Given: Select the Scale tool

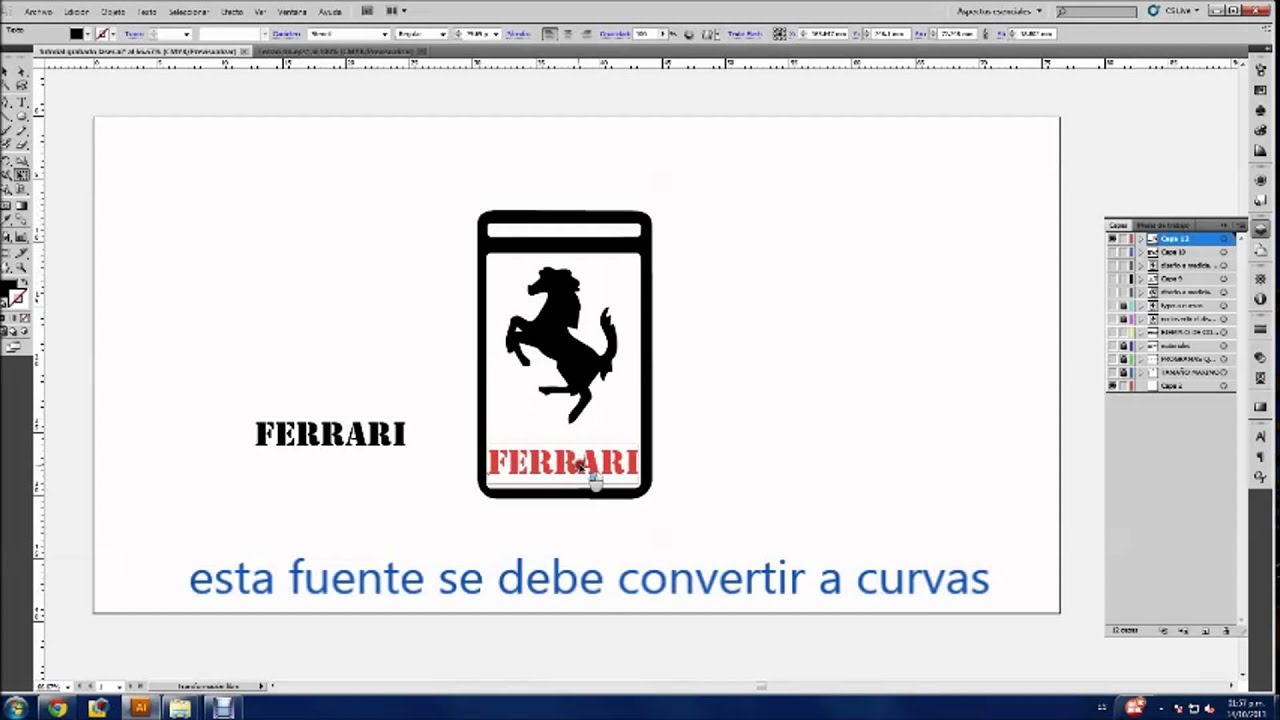Looking at the screenshot, I should [x=21, y=160].
